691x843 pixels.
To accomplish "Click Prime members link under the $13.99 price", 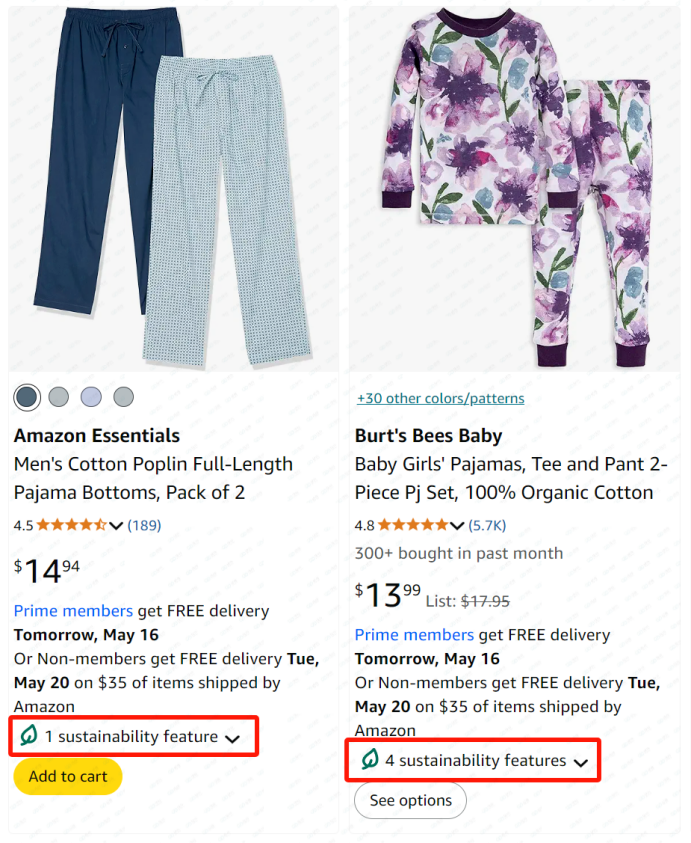I will [x=414, y=635].
